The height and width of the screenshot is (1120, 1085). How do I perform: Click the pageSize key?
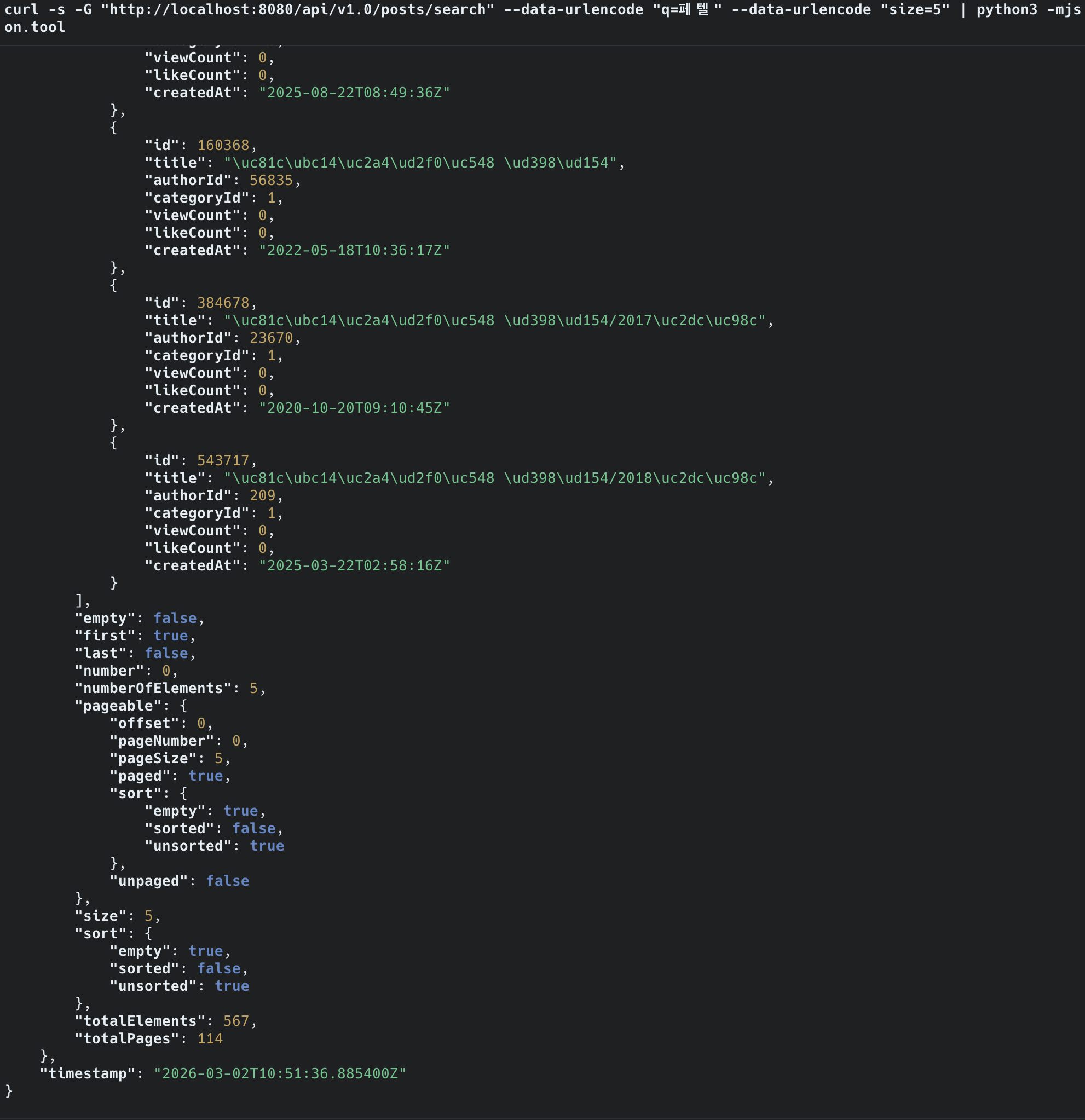click(x=153, y=759)
